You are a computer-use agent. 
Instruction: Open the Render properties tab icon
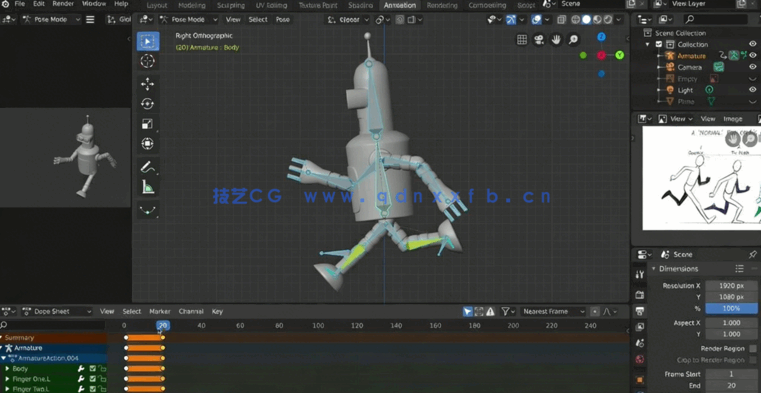click(640, 295)
